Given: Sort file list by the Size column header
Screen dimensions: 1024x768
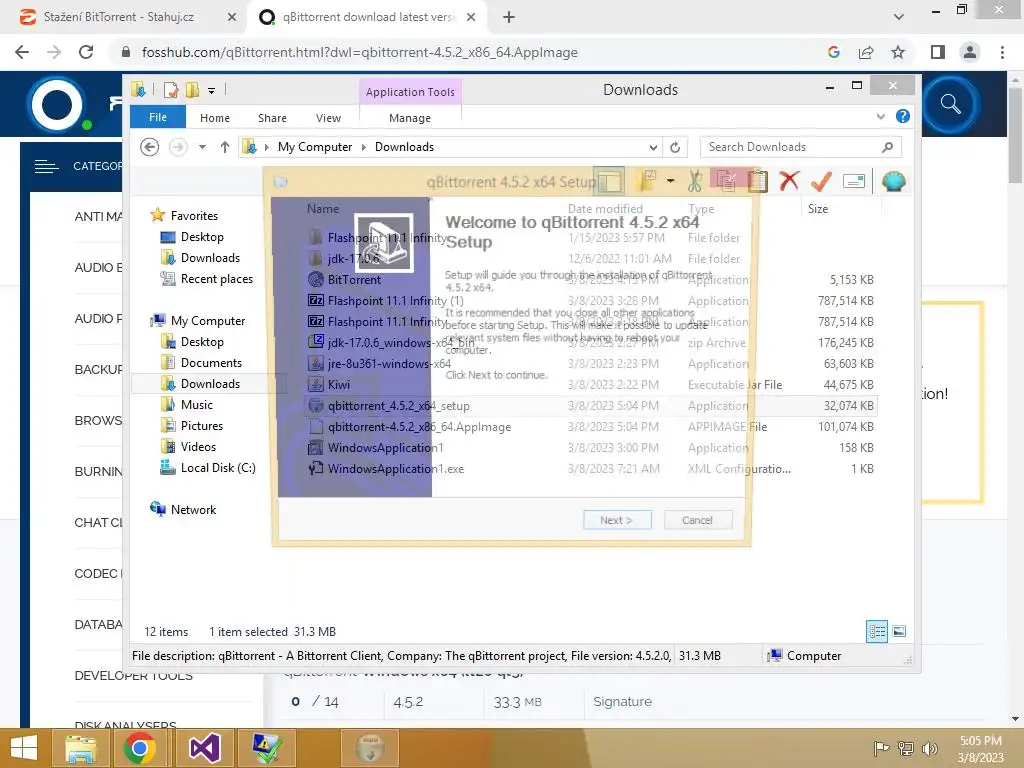Looking at the screenshot, I should coord(818,209).
